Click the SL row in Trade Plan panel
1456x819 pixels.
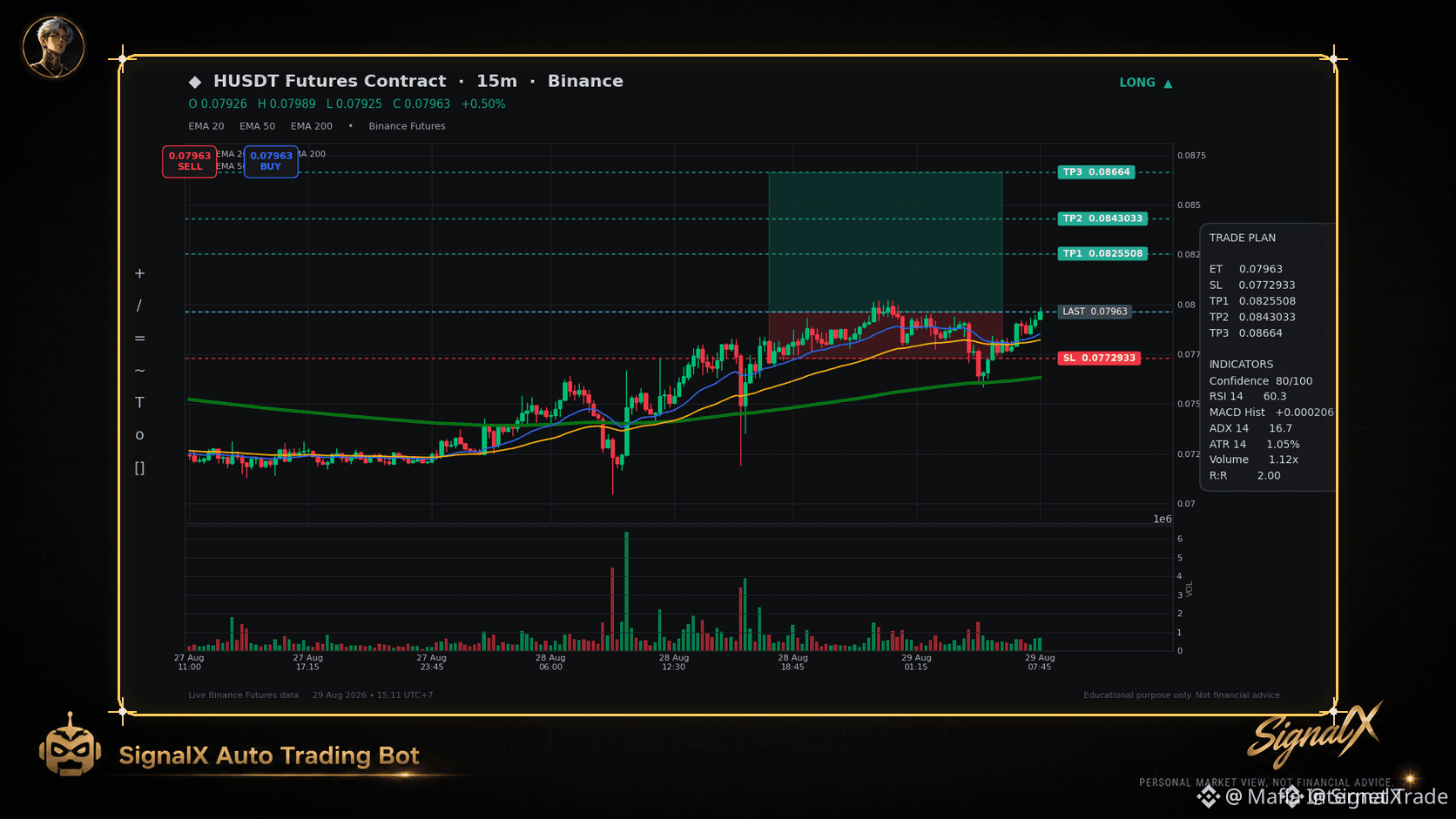click(x=1252, y=285)
